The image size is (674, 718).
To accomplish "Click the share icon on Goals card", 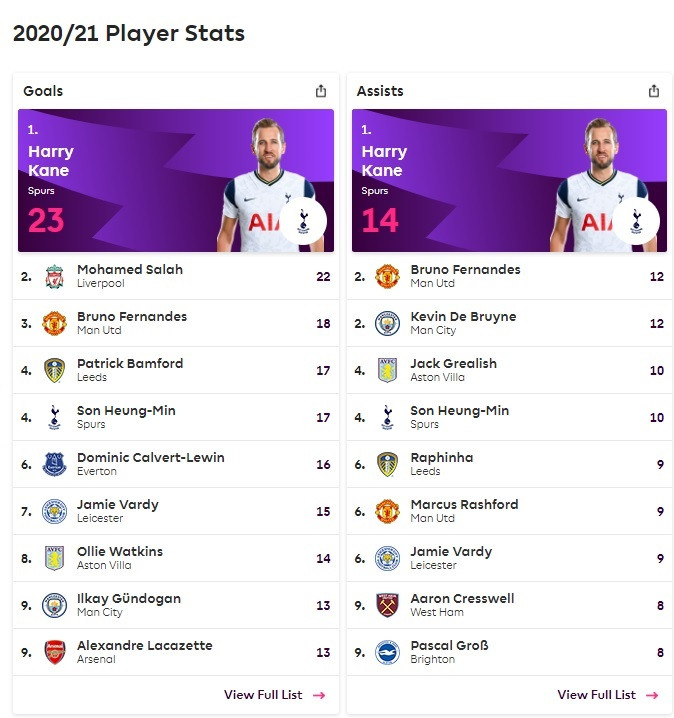I will click(321, 91).
